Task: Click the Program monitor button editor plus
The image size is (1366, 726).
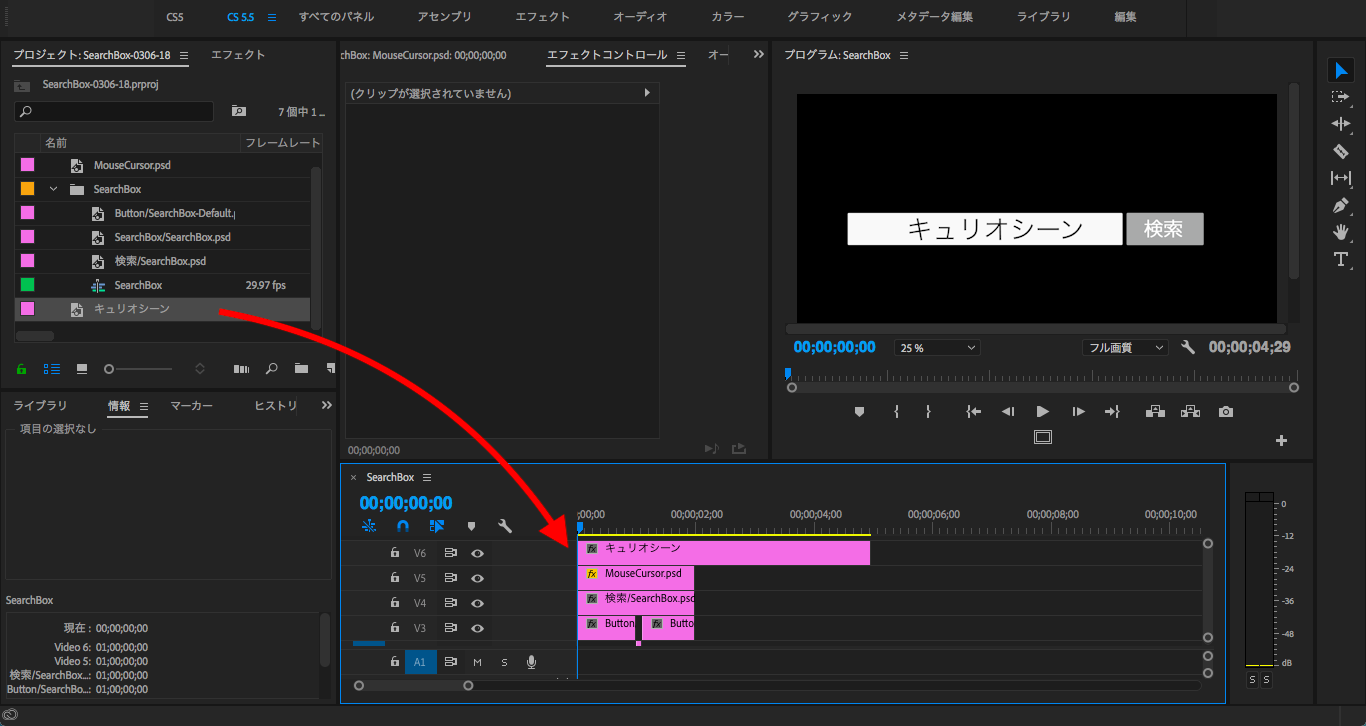Action: (1281, 441)
